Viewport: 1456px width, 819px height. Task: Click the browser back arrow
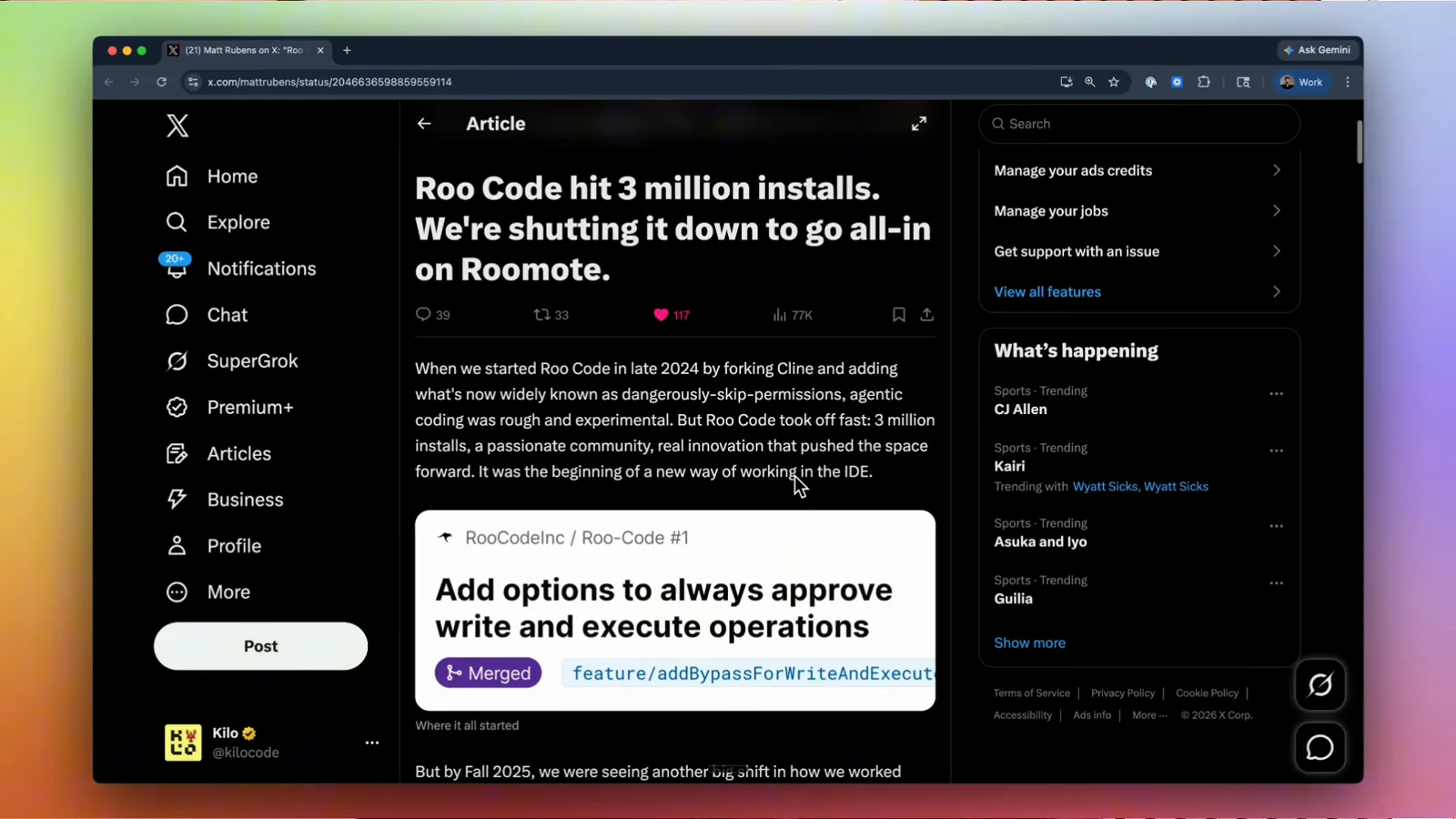[x=109, y=82]
